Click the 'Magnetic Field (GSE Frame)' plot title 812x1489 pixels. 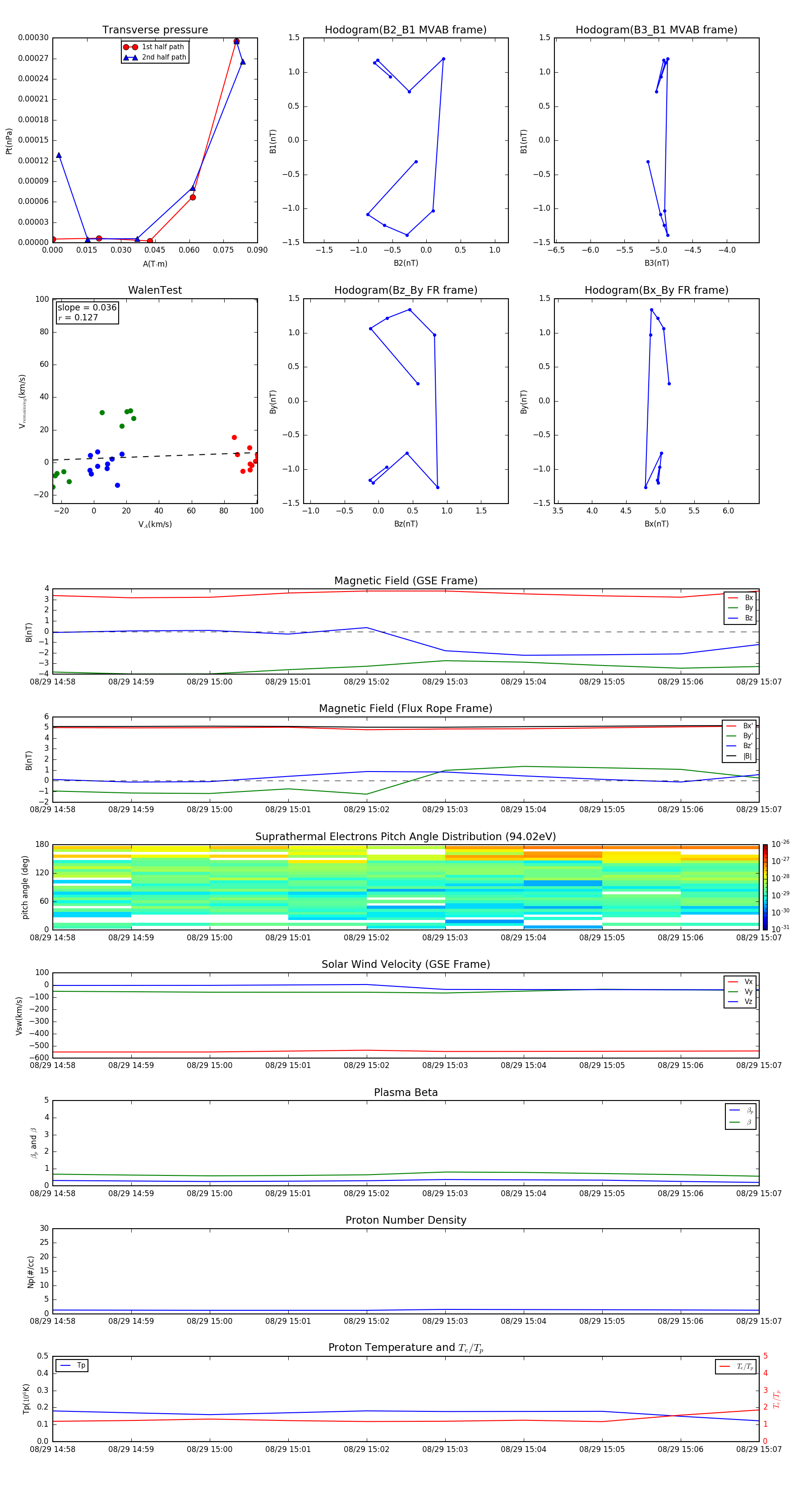click(x=406, y=580)
